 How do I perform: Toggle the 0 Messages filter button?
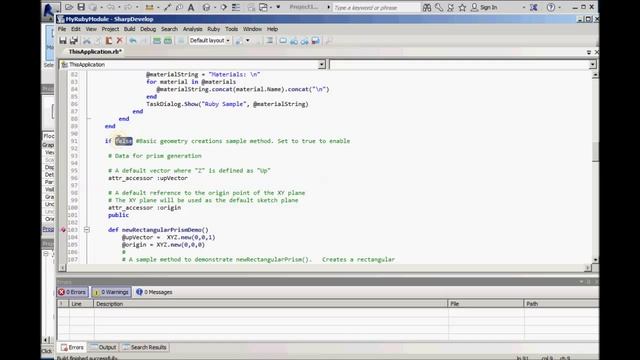pyautogui.click(x=154, y=292)
